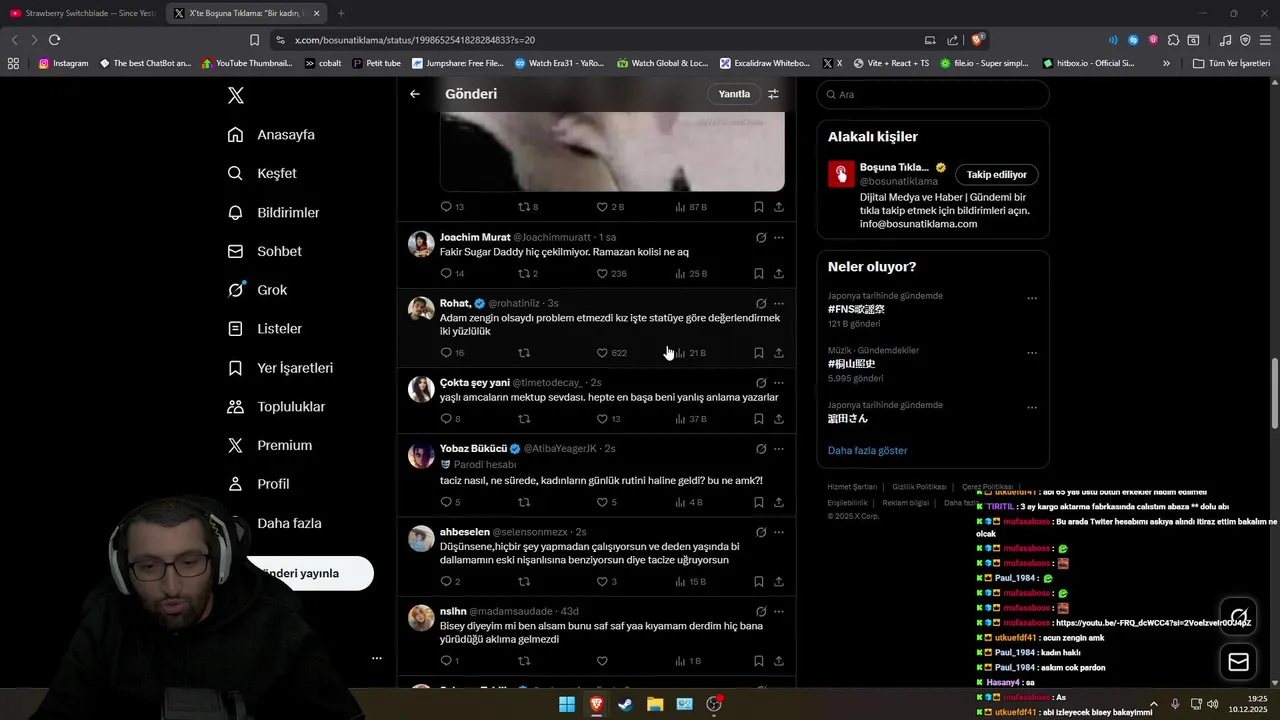
Task: Open Profil page
Action: point(258,484)
